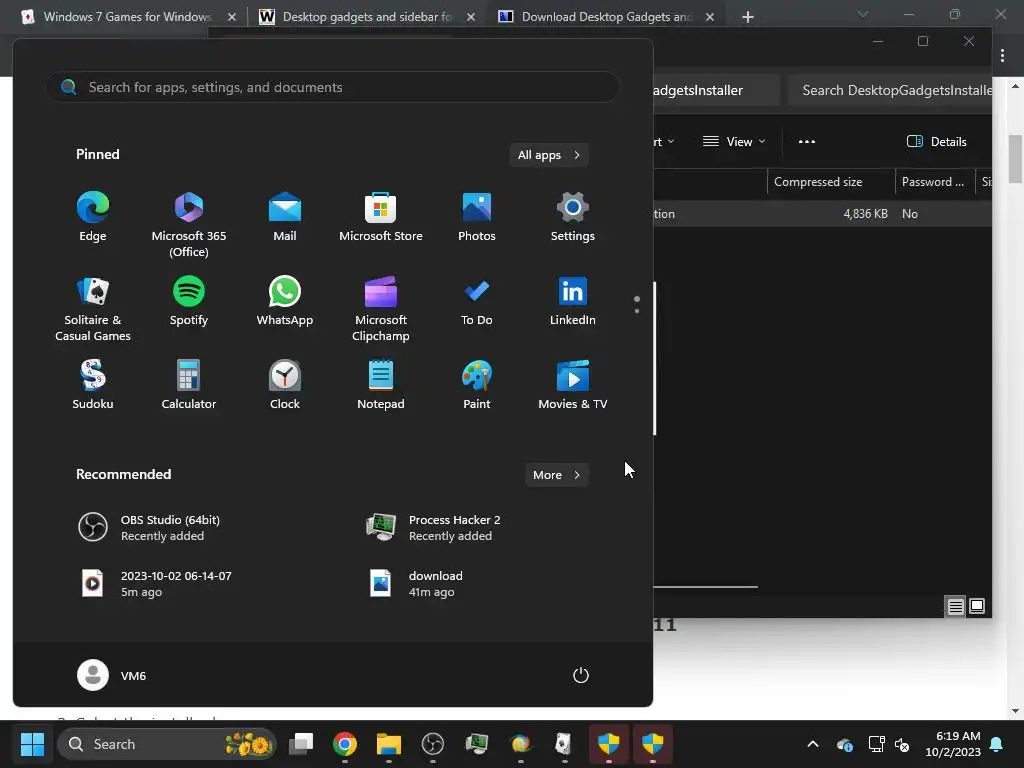This screenshot has width=1024, height=768.
Task: Sort by Password column header
Action: [935, 182]
